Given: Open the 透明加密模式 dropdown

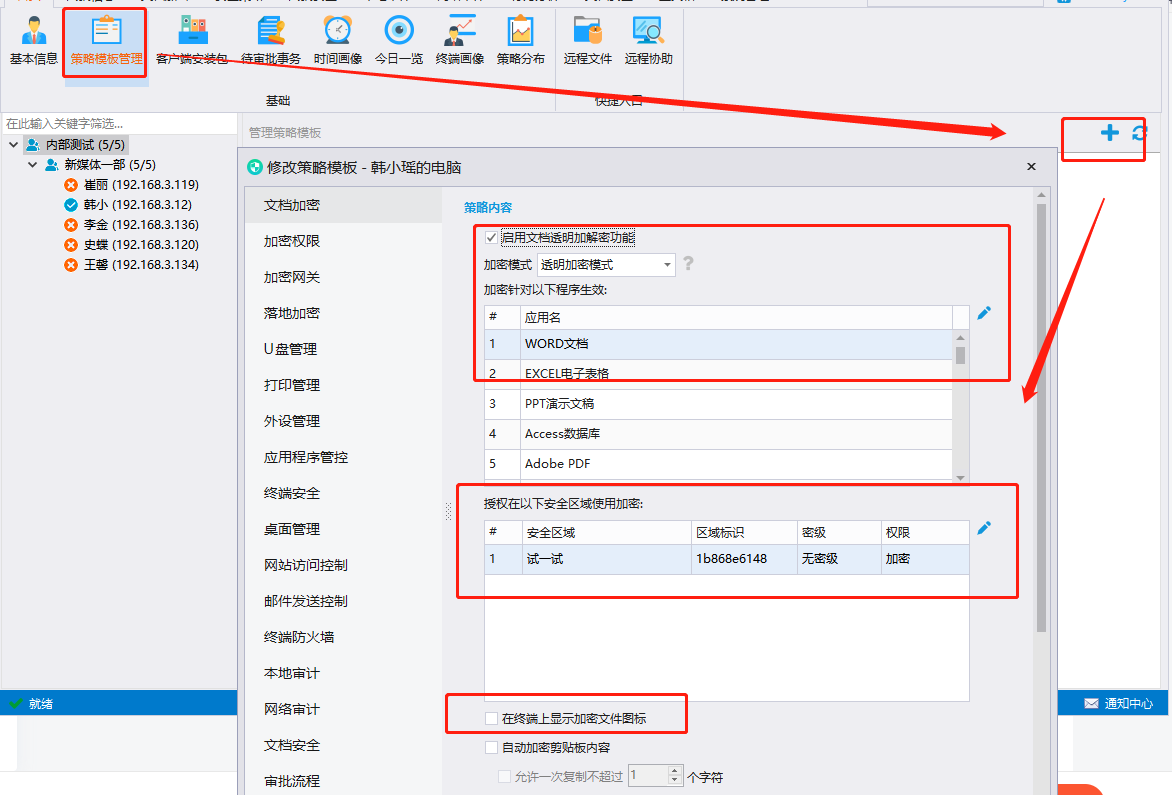Looking at the screenshot, I should pos(606,265).
